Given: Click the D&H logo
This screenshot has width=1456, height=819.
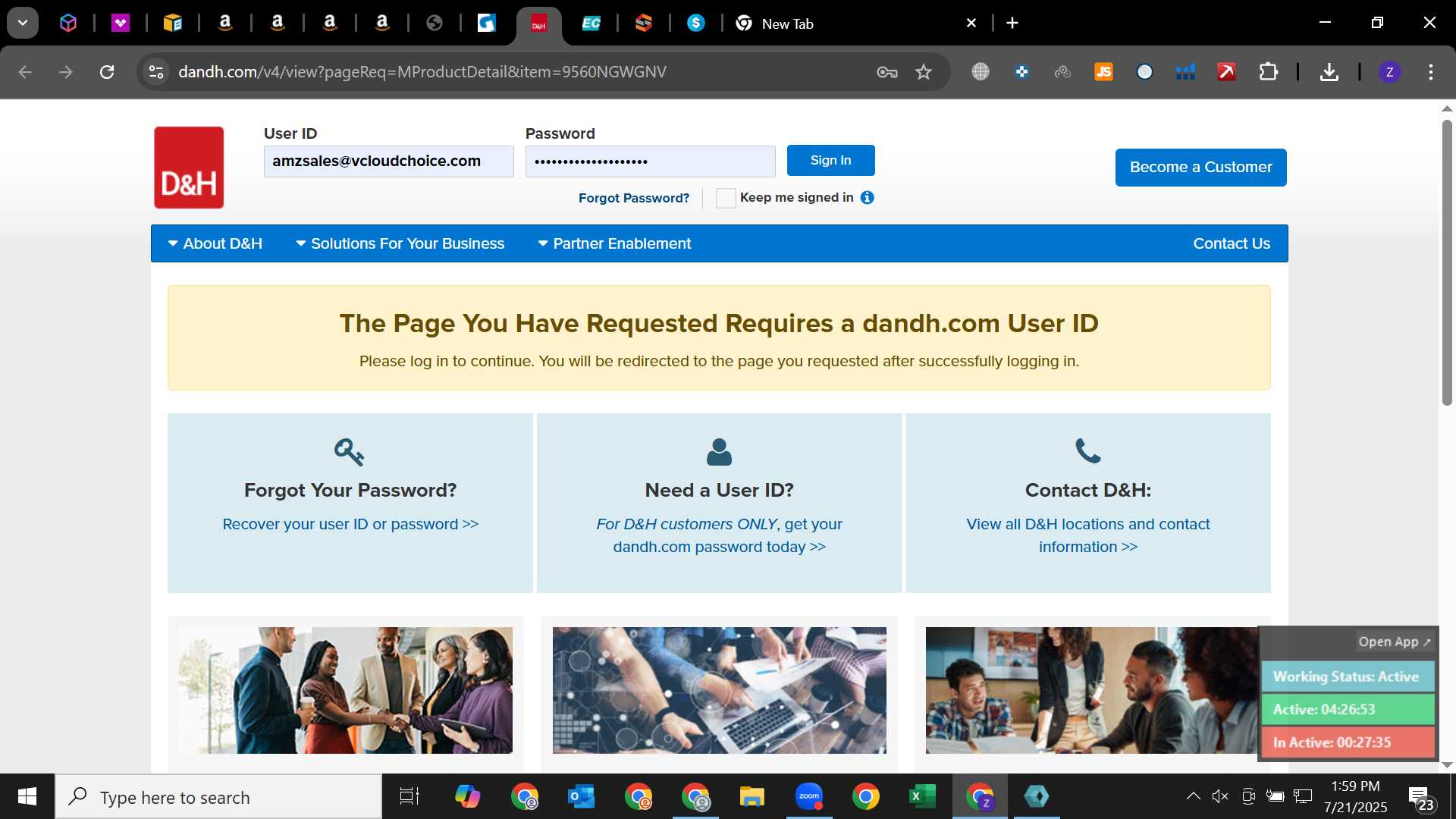Looking at the screenshot, I should pos(189,168).
